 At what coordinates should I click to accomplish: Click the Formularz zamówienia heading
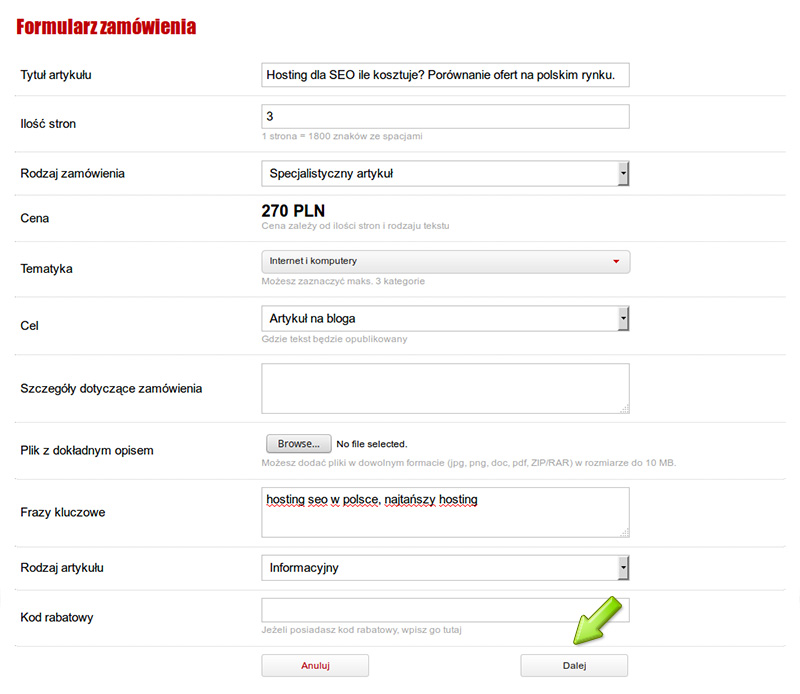[x=106, y=27]
